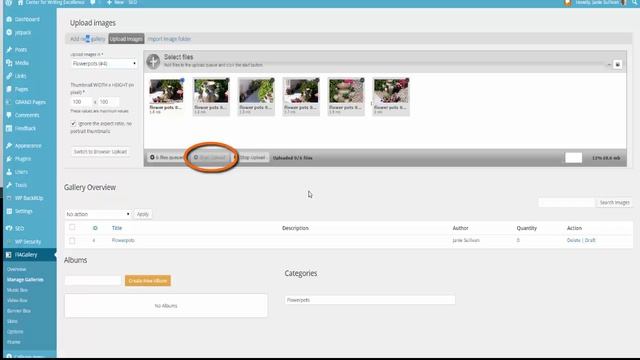Open Manage Galleries in FlAGallery submenu
The height and width of the screenshot is (360, 640).
coord(25,280)
